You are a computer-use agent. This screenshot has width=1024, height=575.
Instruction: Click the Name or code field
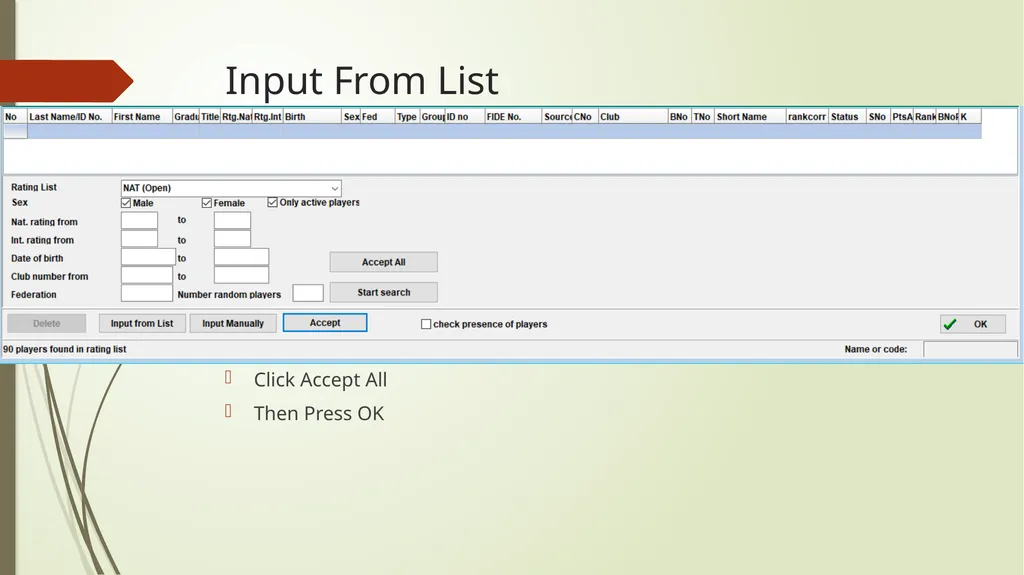970,350
